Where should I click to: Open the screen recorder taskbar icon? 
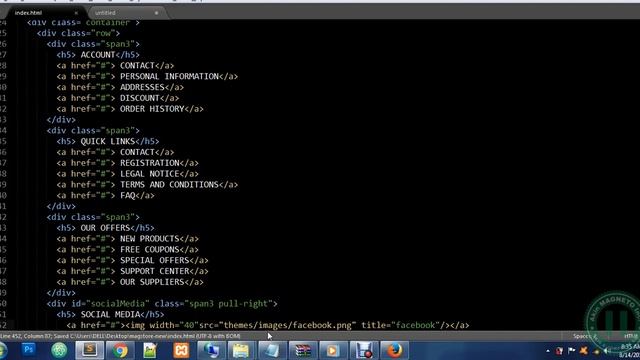363,350
